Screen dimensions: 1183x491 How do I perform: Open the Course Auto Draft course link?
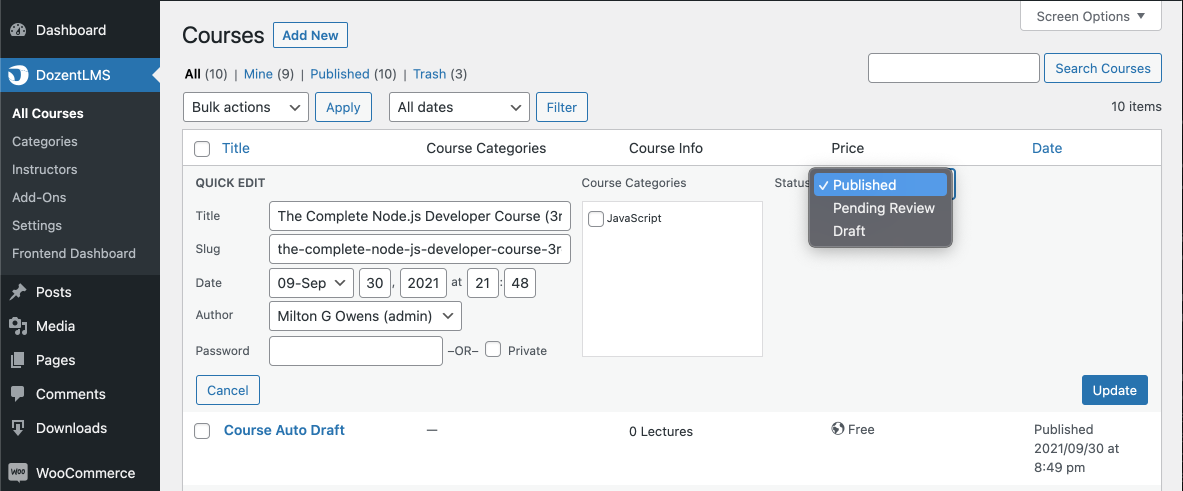(284, 430)
